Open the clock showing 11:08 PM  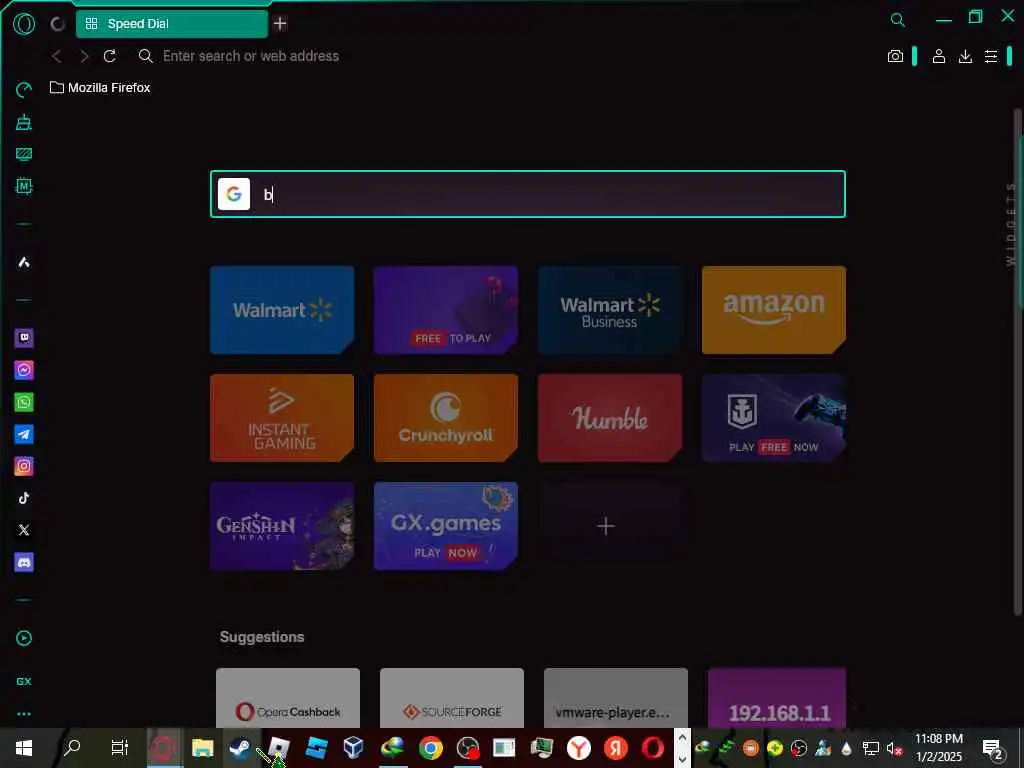938,748
